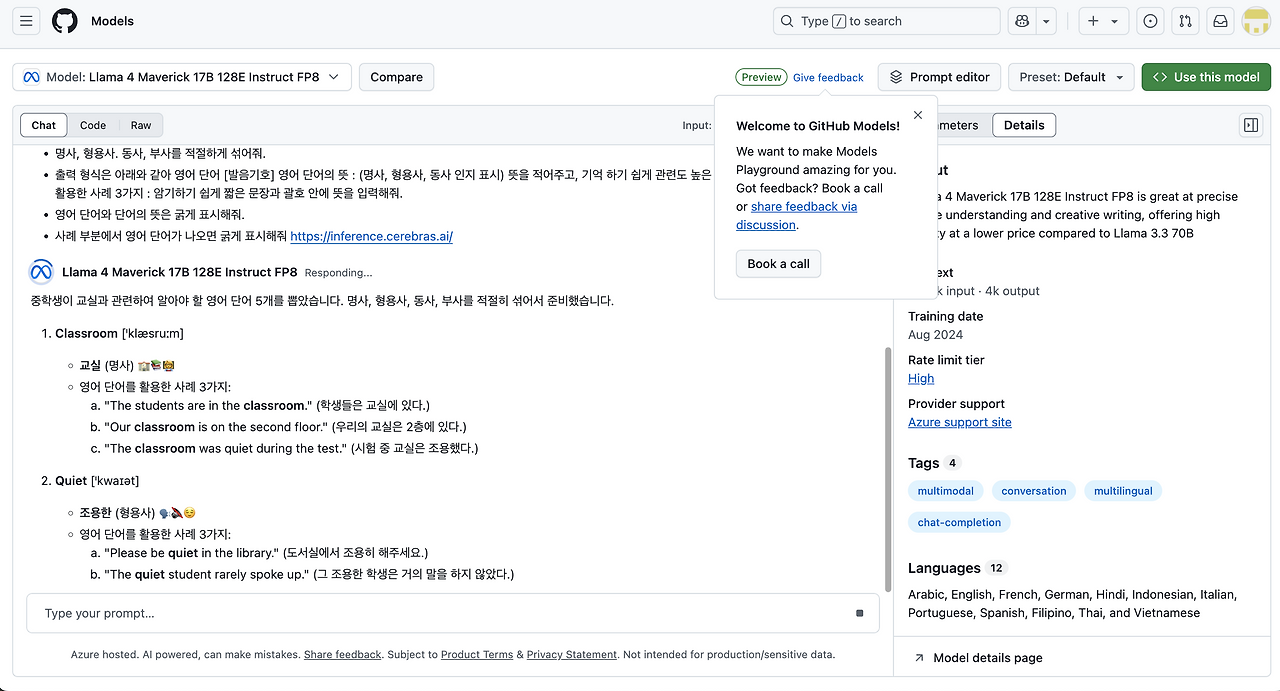Image resolution: width=1280 pixels, height=691 pixels.
Task: Select the multilingual tag
Action: tap(1123, 491)
